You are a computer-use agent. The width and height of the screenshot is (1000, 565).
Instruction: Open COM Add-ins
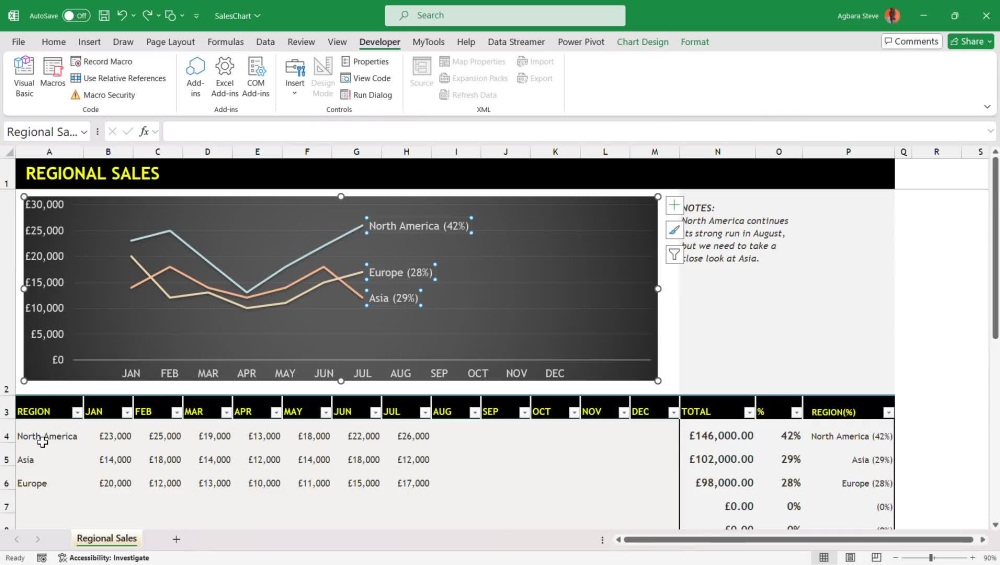[256, 77]
